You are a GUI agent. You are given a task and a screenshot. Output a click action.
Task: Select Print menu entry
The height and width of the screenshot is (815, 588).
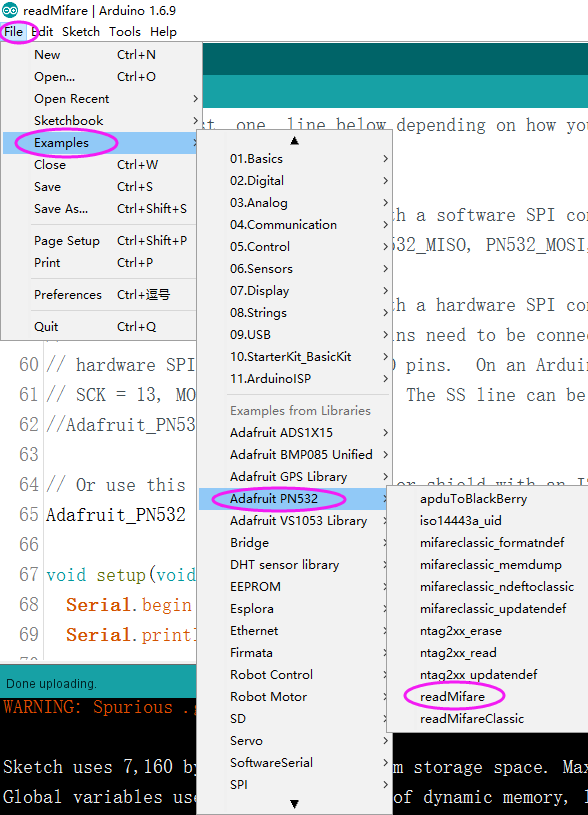tap(99, 262)
